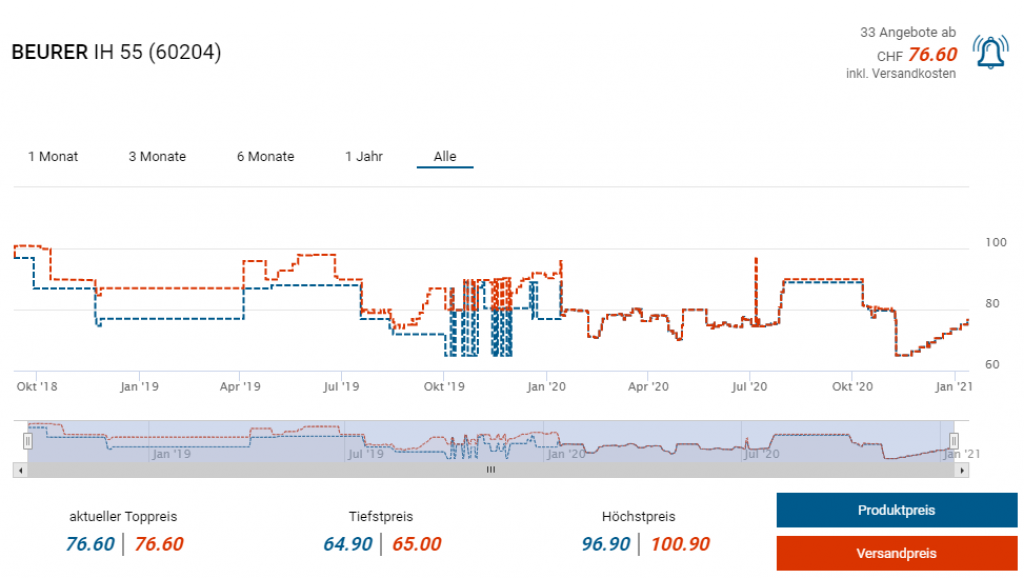Select the Alle time range tab

(x=445, y=157)
